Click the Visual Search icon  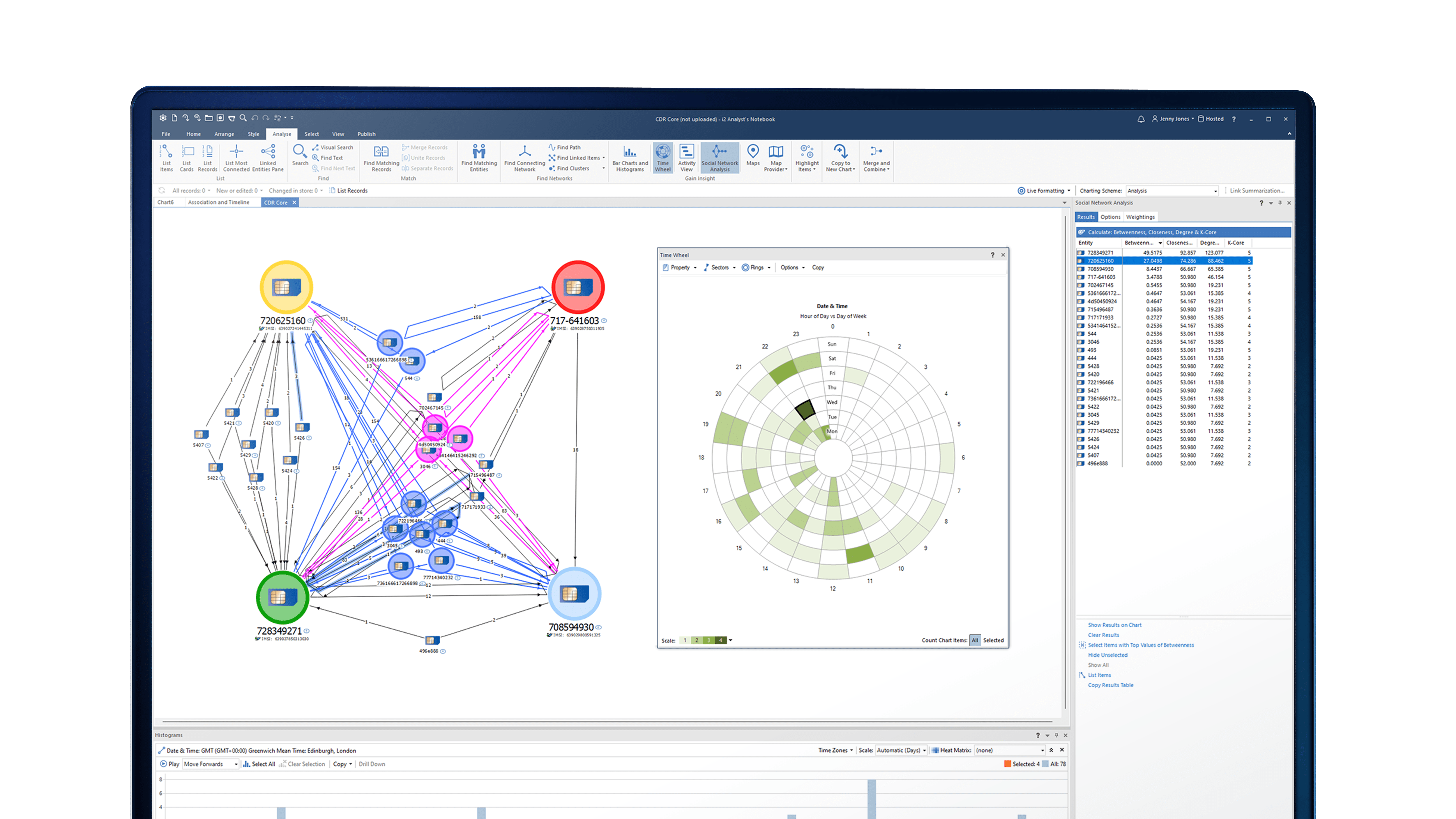(315, 148)
